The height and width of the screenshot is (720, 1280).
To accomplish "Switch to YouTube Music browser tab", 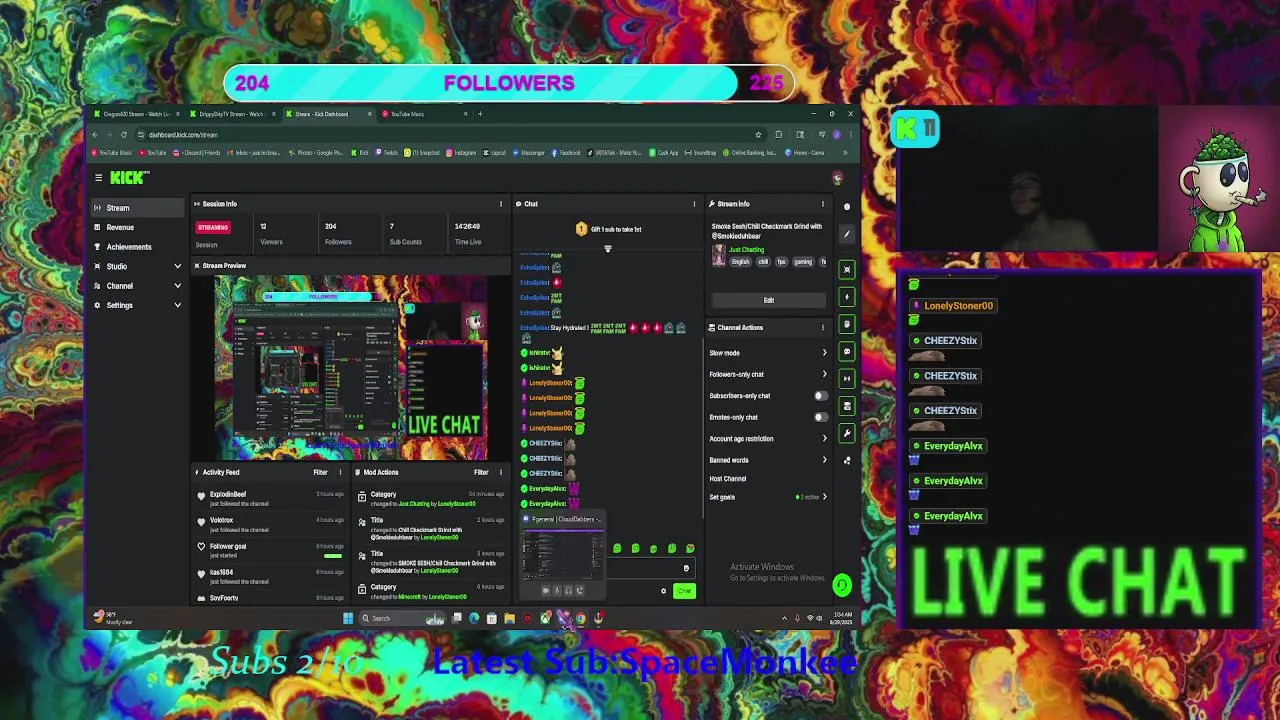I will click(x=423, y=114).
